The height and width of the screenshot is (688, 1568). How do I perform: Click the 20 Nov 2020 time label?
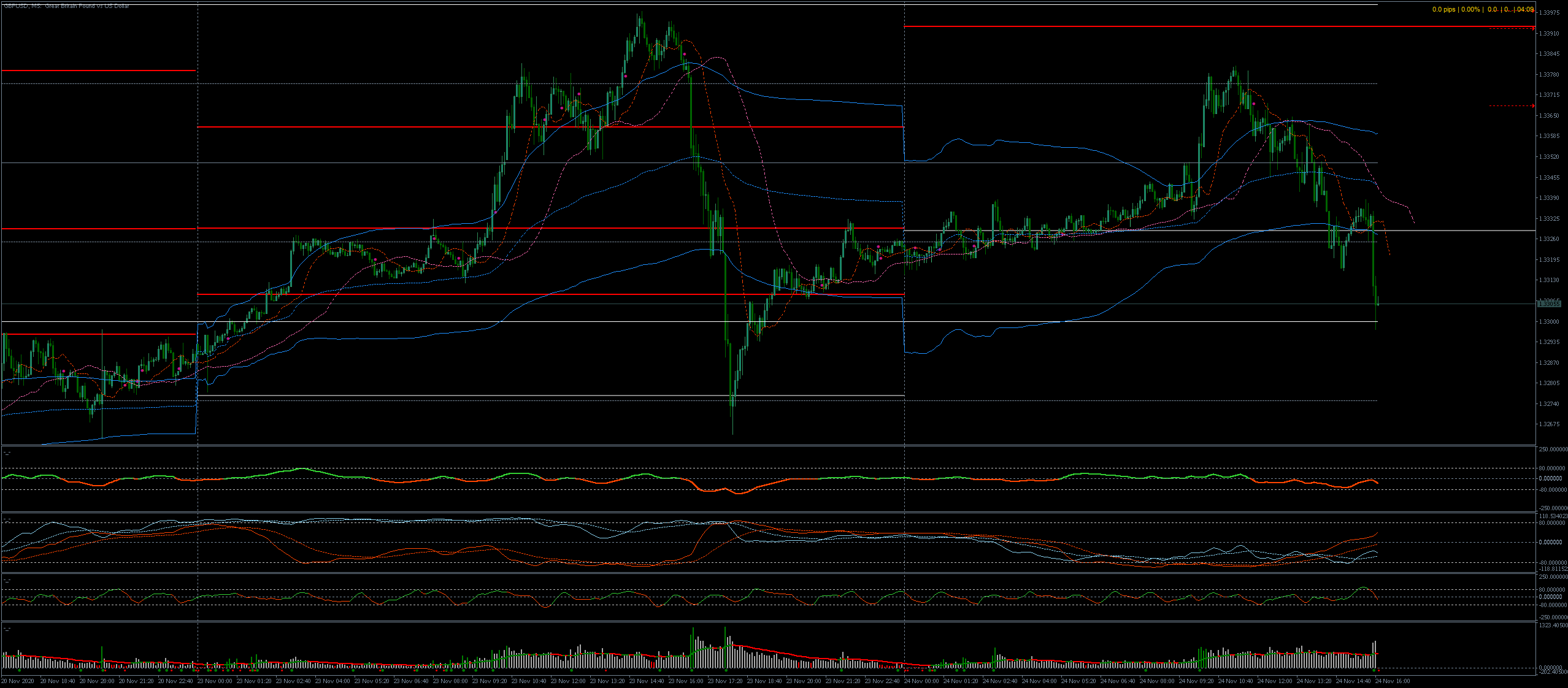pyautogui.click(x=17, y=681)
